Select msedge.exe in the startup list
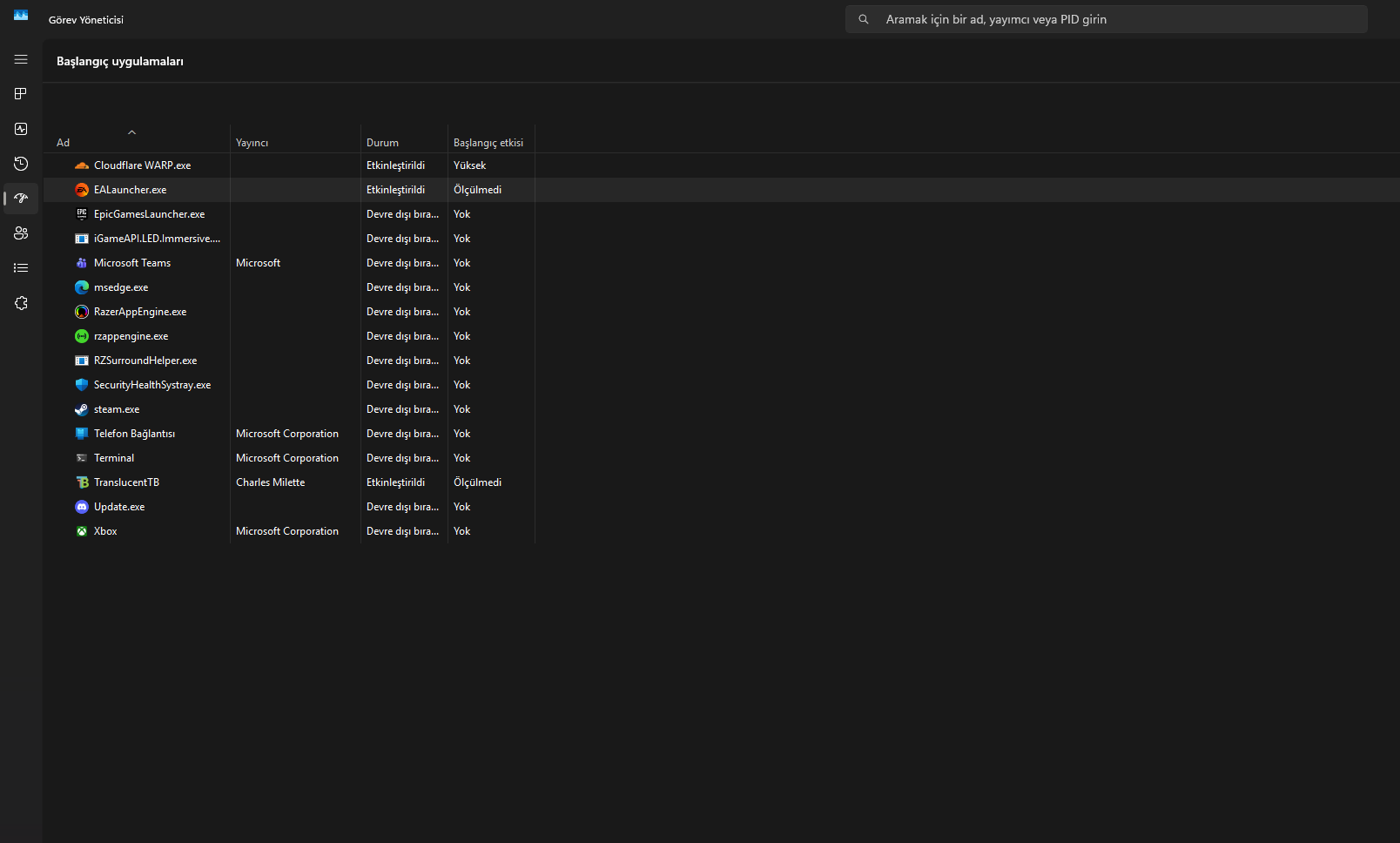The width and height of the screenshot is (1400, 843). click(121, 287)
